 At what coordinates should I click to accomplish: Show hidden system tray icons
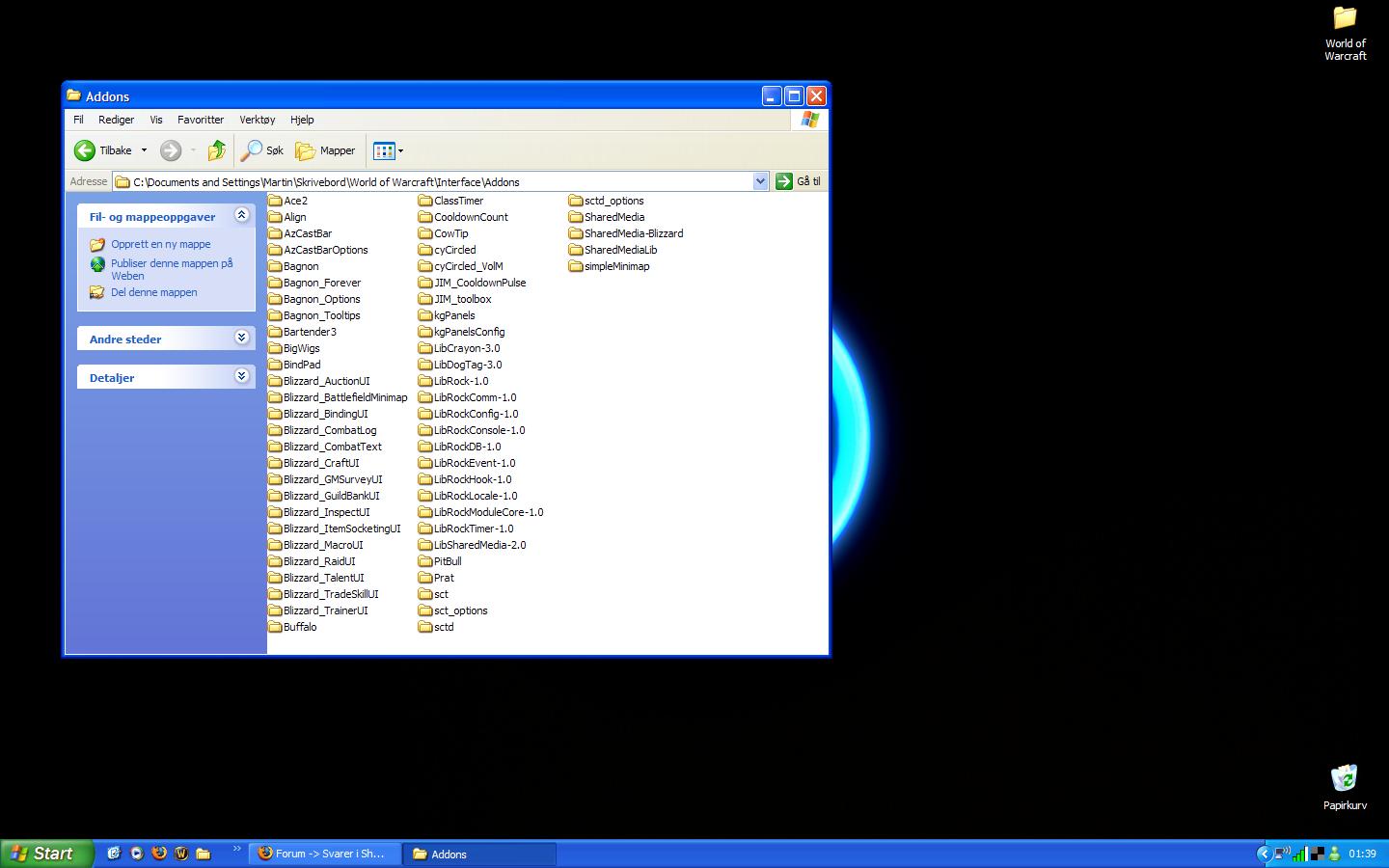(x=1264, y=854)
